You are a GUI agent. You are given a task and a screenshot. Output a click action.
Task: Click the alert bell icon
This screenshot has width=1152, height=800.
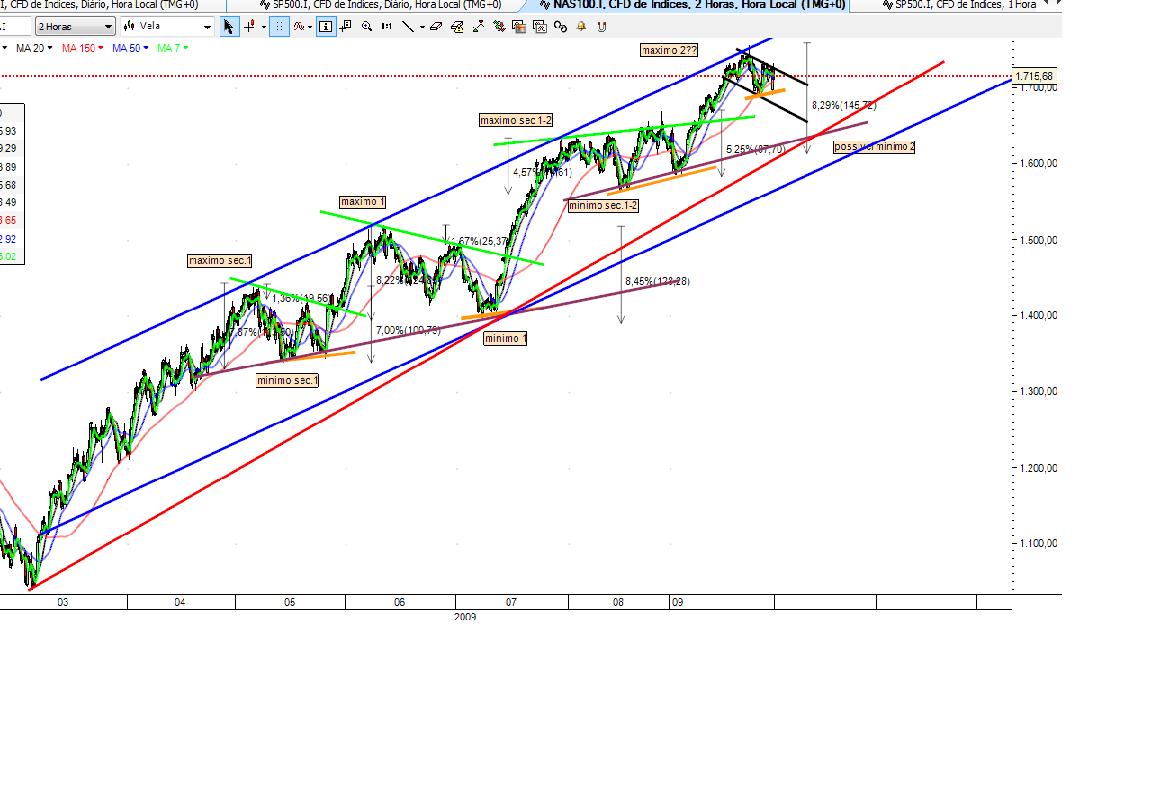(581, 26)
